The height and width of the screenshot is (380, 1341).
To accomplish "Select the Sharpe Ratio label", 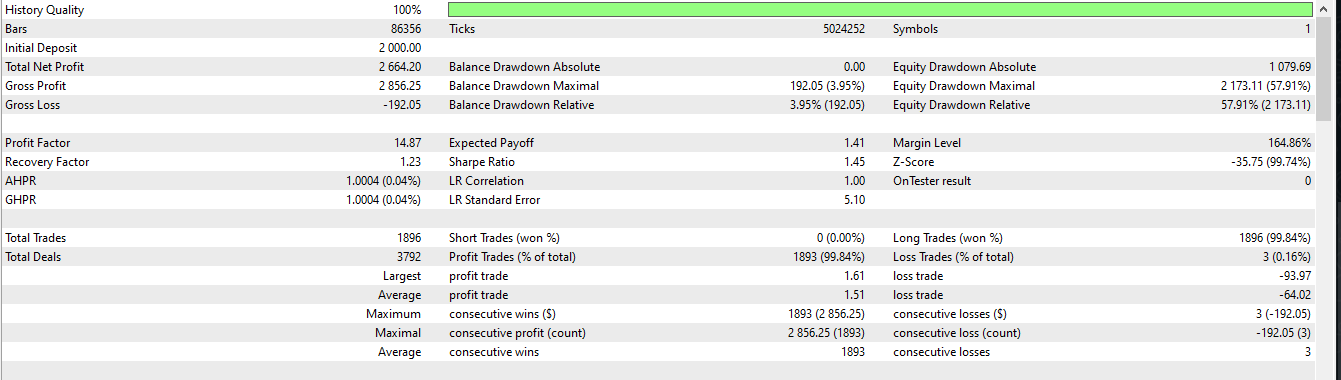I will (x=479, y=162).
